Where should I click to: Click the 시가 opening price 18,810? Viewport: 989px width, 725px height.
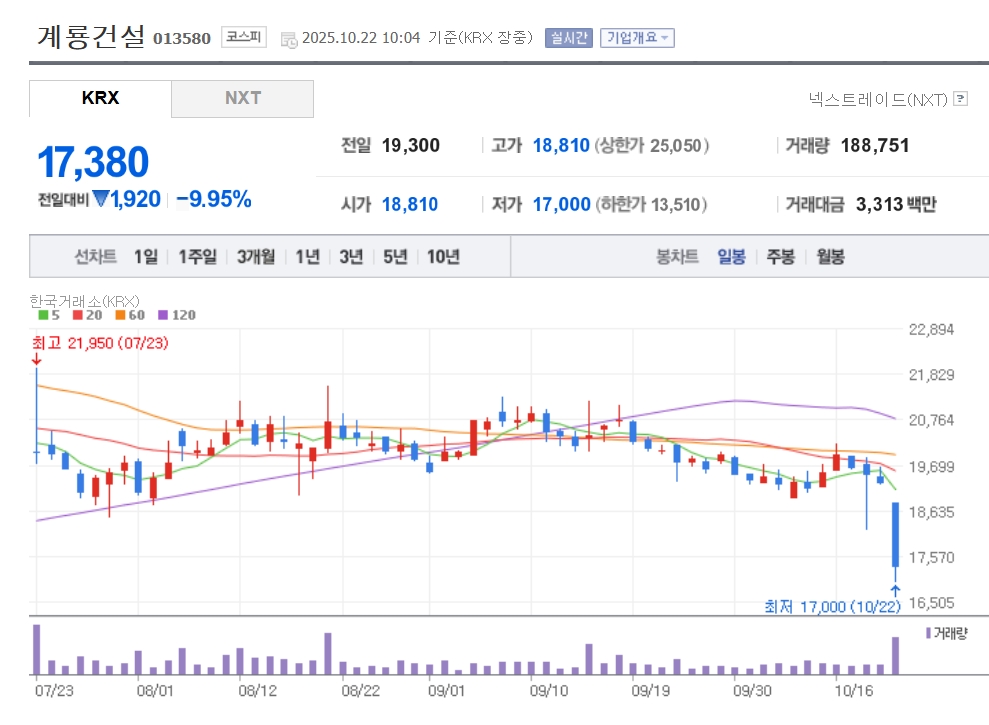410,204
